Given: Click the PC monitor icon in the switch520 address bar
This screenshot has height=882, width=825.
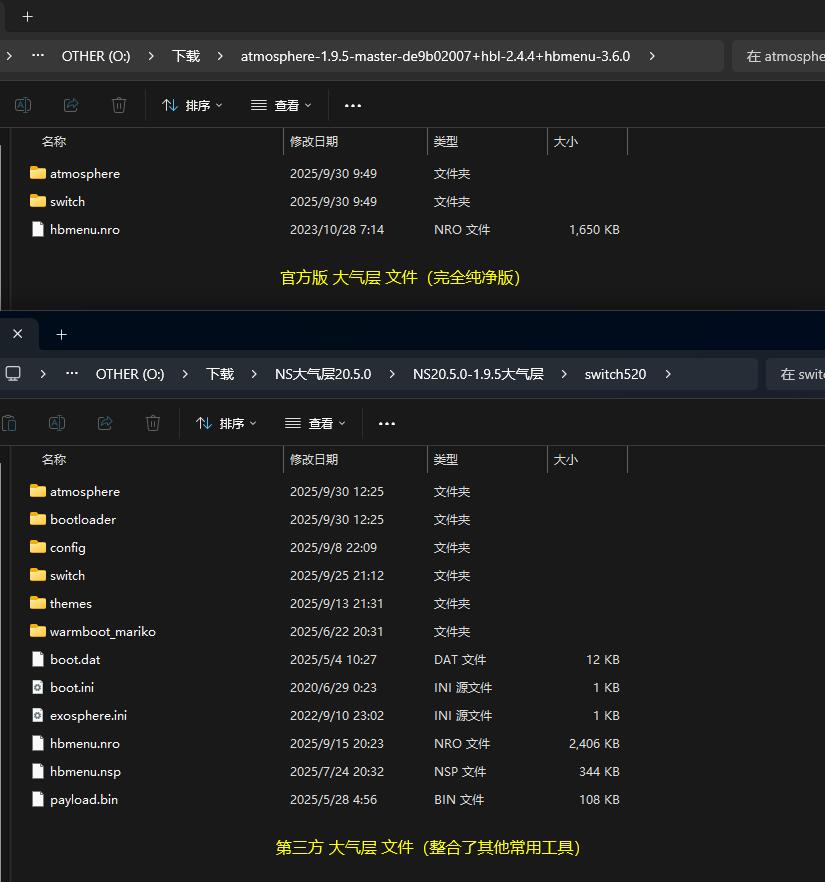Looking at the screenshot, I should click(x=13, y=374).
